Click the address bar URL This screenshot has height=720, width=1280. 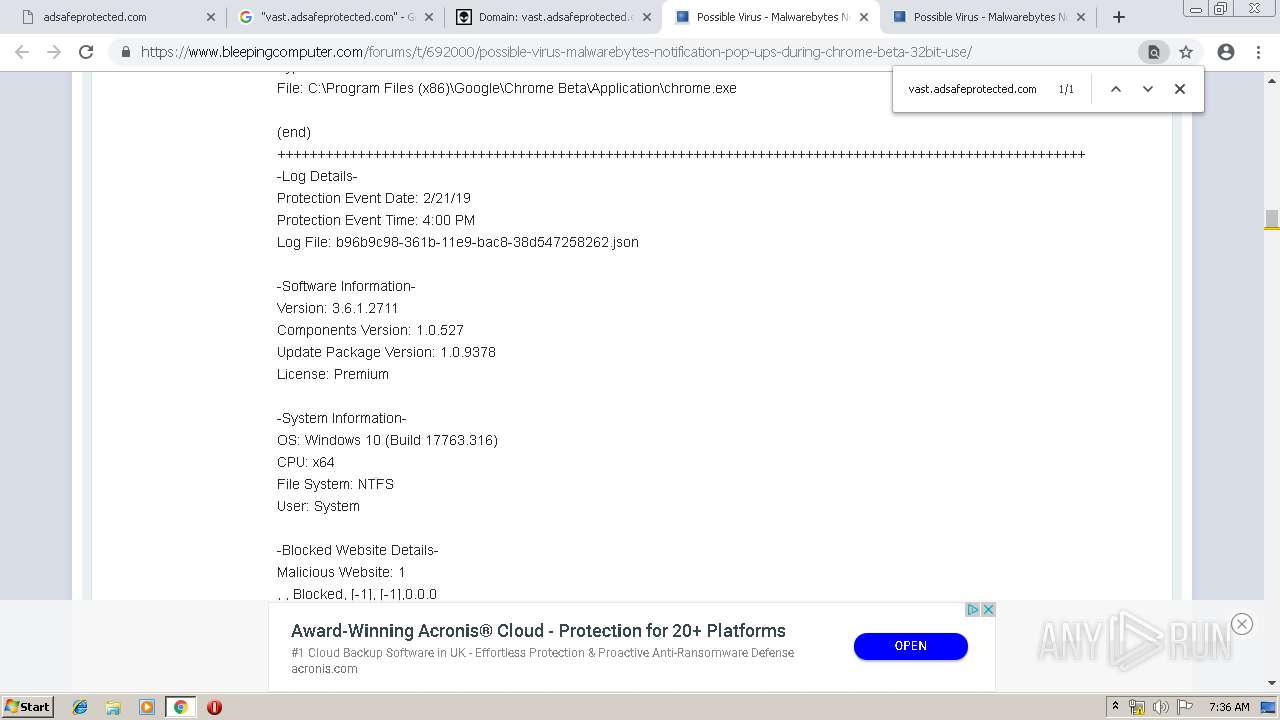tap(556, 52)
